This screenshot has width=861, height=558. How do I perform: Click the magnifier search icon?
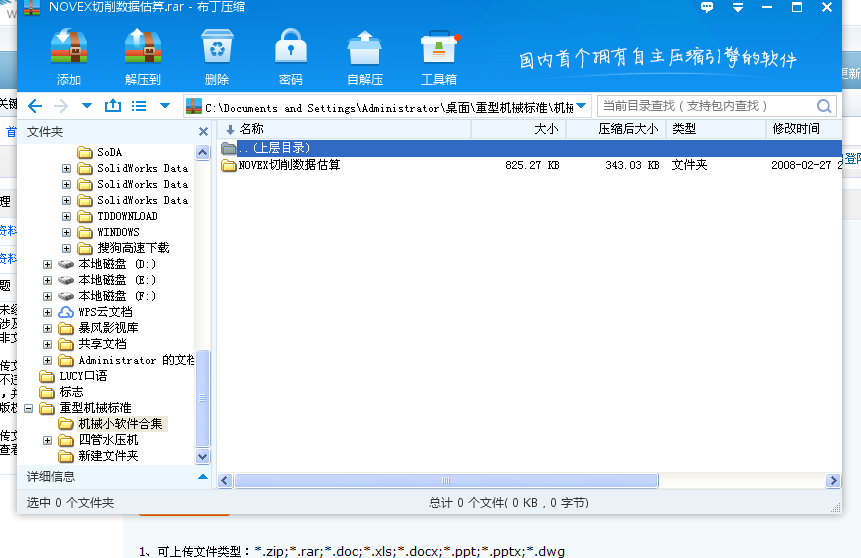coord(824,106)
